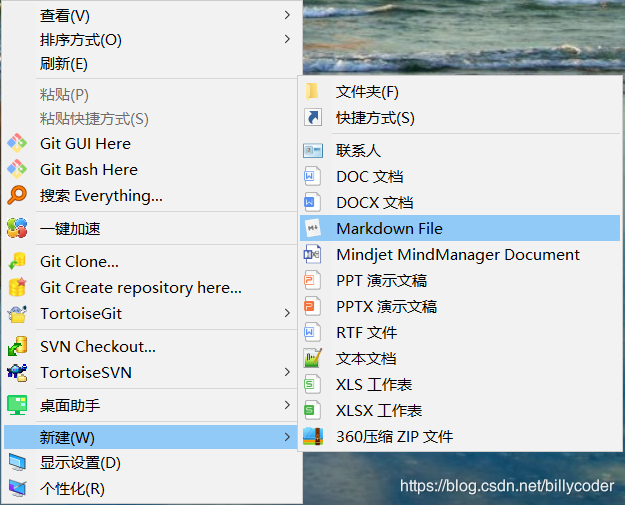Click the PPTX 演示文稿 file icon
The height and width of the screenshot is (505, 625).
pyautogui.click(x=312, y=306)
